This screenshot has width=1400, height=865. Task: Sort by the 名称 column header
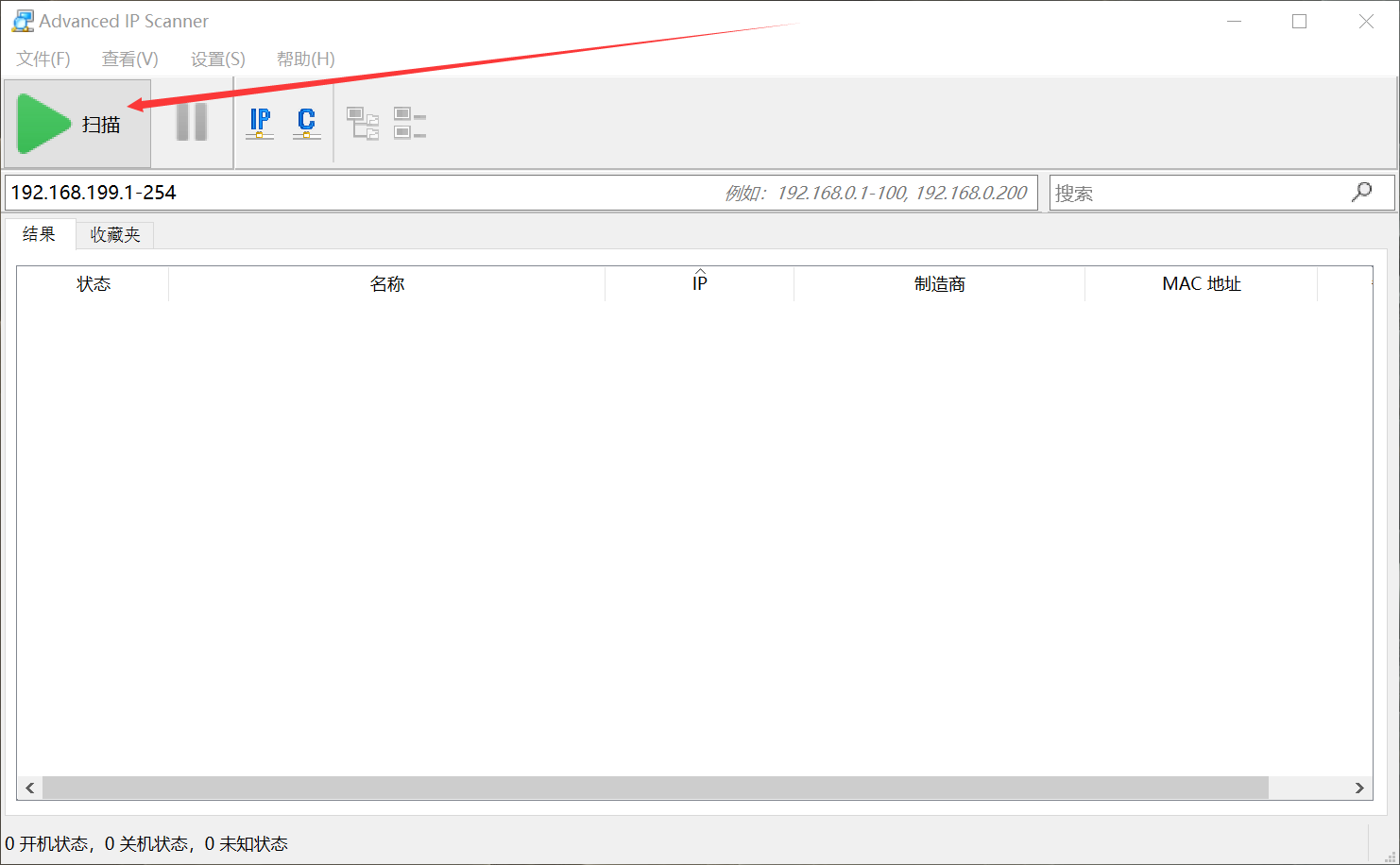coord(387,284)
